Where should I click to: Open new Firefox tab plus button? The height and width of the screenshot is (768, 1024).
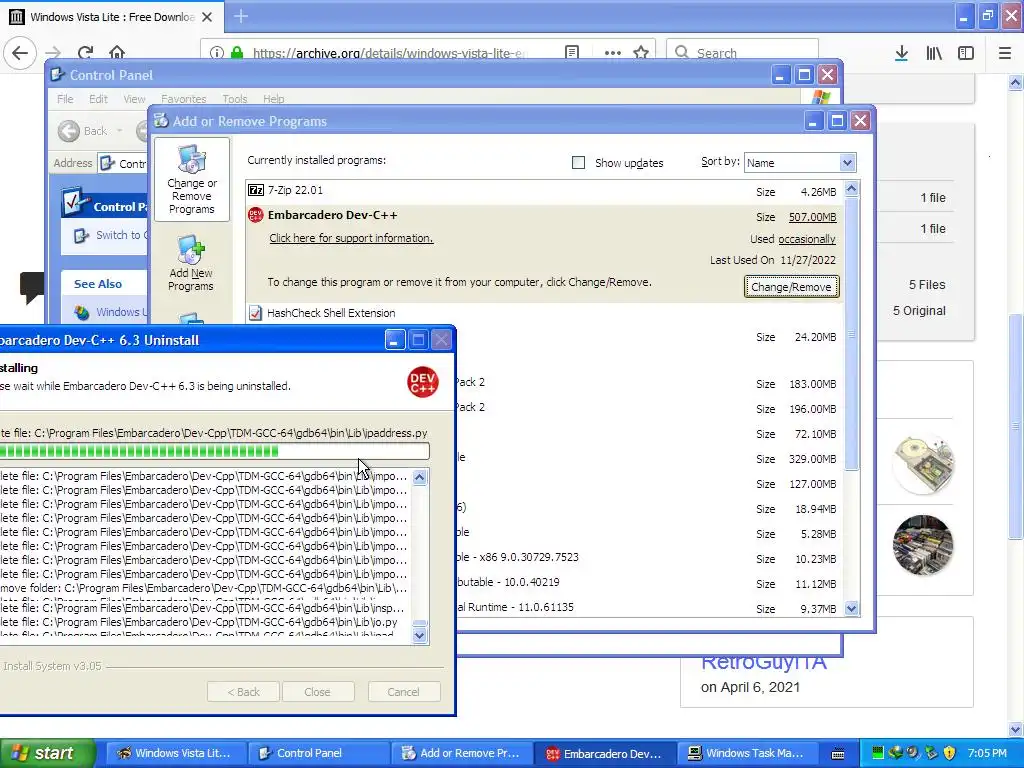pyautogui.click(x=241, y=16)
